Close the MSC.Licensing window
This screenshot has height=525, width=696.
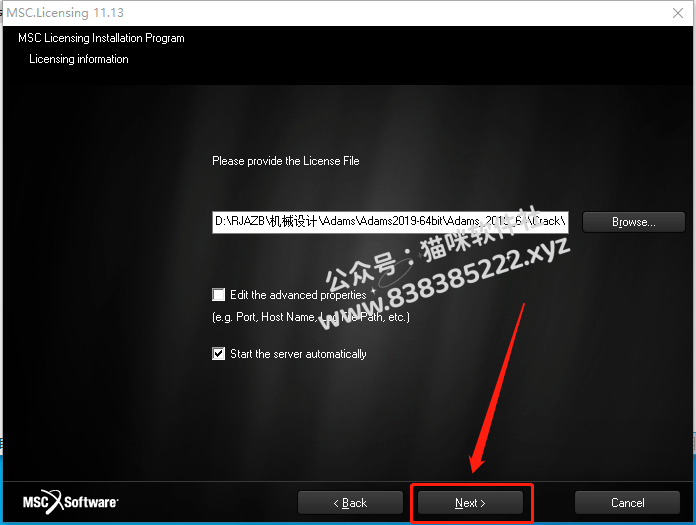coord(678,13)
